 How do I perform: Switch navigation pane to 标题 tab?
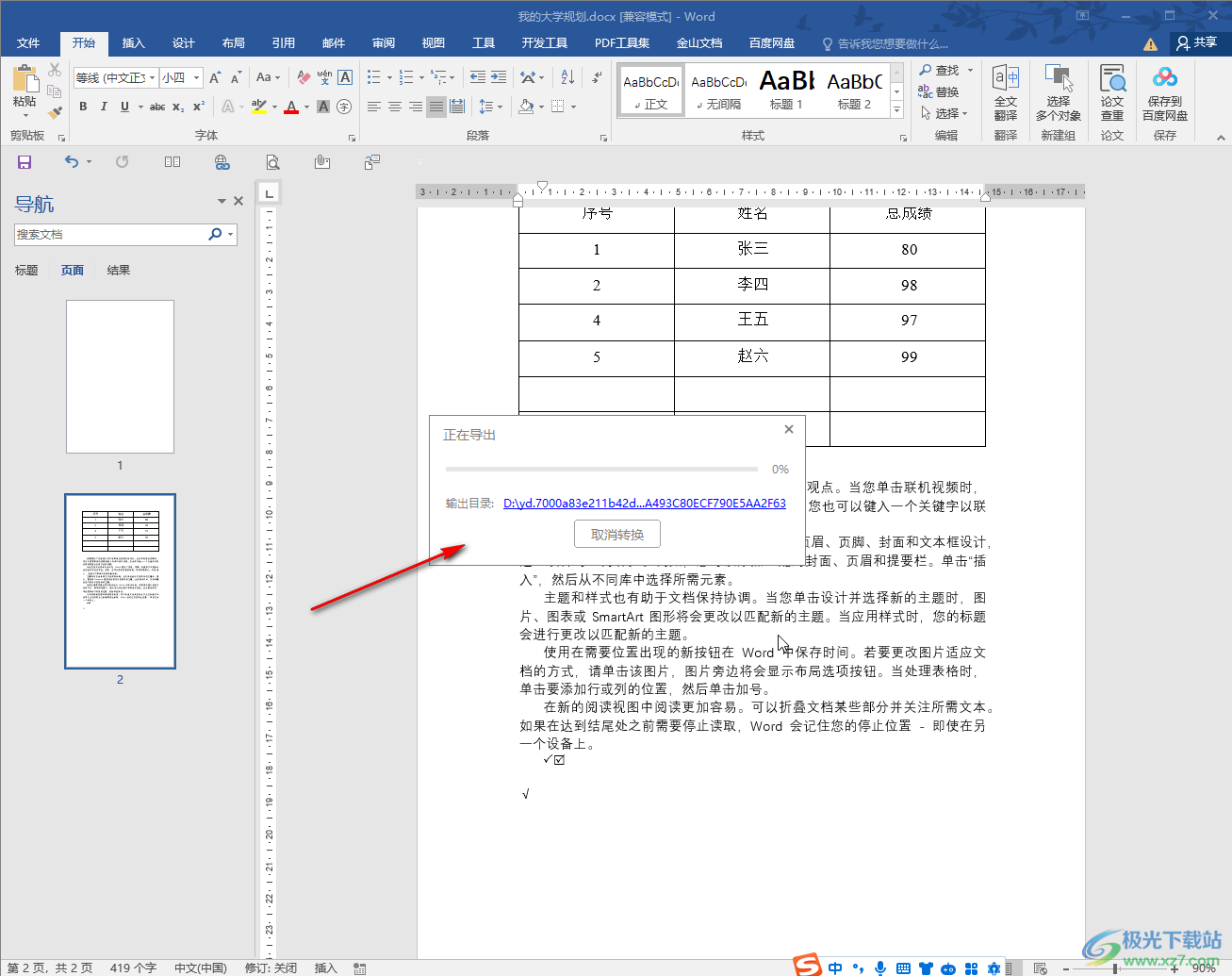click(x=26, y=271)
